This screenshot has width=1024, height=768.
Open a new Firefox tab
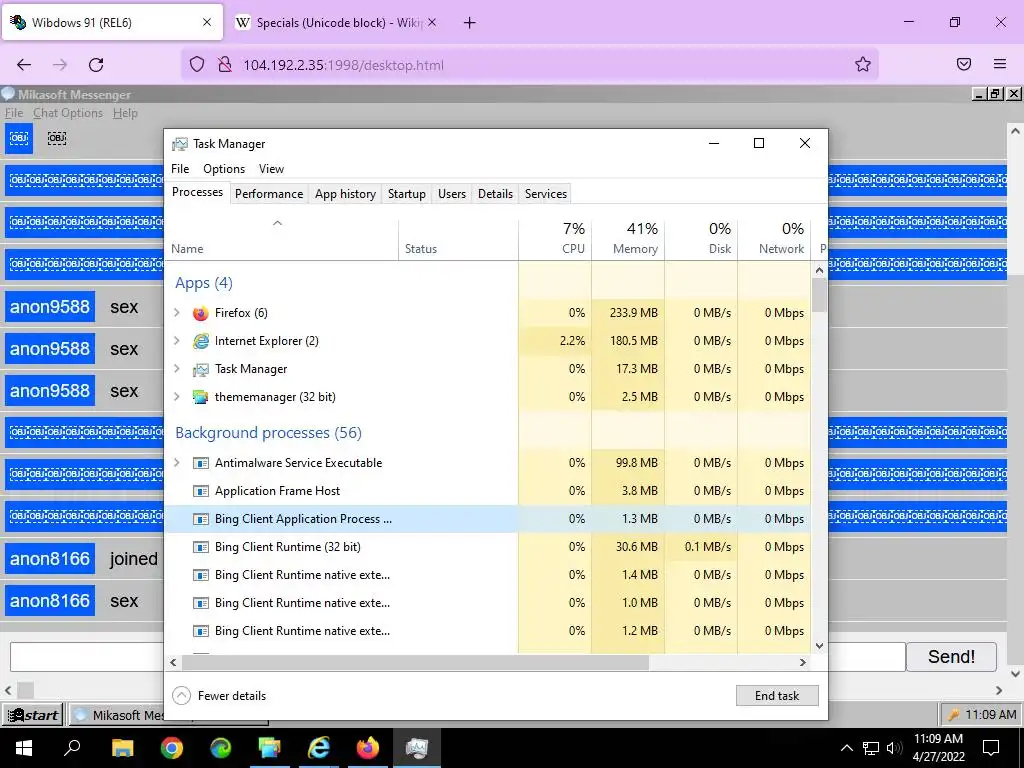tap(470, 23)
